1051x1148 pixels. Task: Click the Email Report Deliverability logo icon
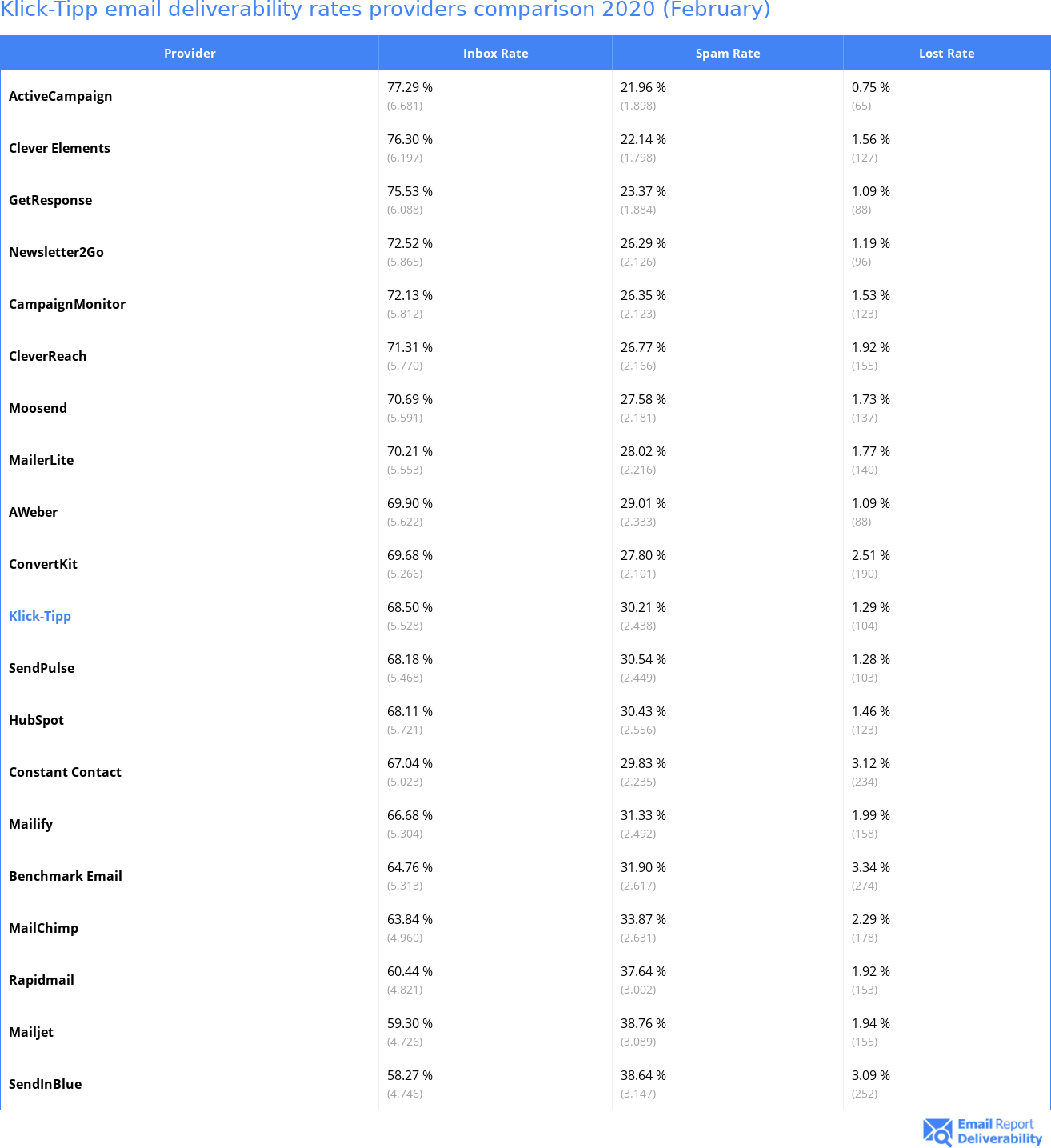(937, 1132)
